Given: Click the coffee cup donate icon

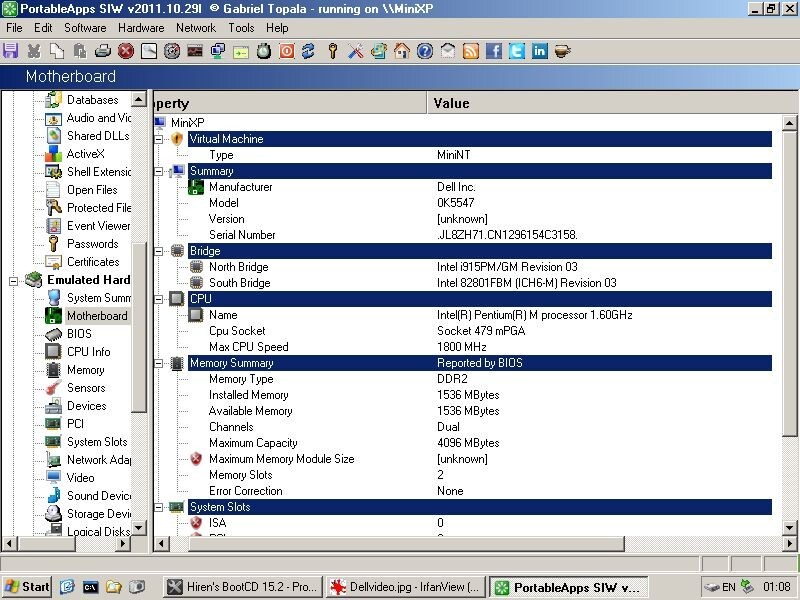Looking at the screenshot, I should point(563,51).
